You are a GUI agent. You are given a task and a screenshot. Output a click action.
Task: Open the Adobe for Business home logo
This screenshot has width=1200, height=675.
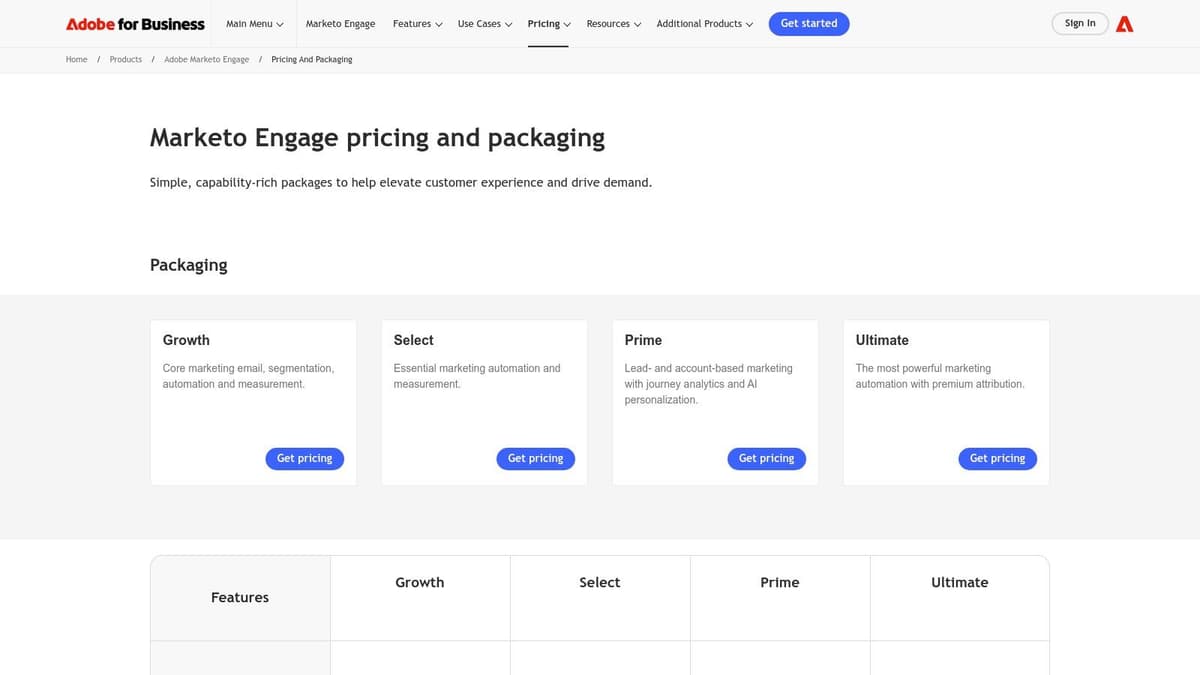coord(135,24)
